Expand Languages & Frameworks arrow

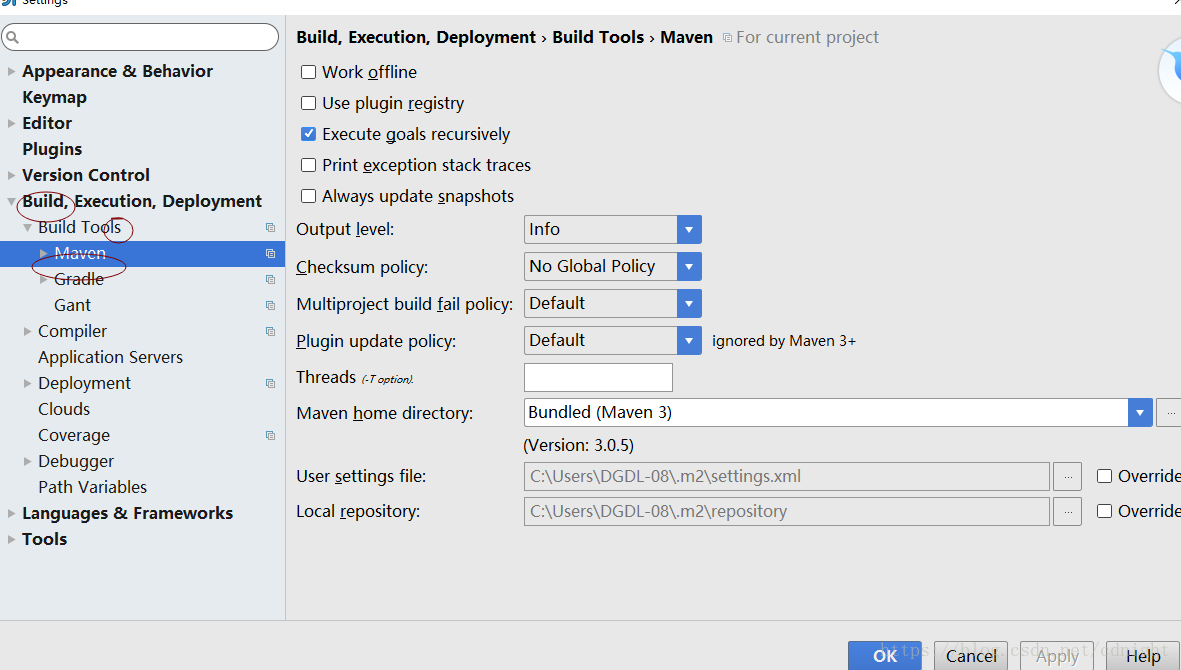coord(11,513)
